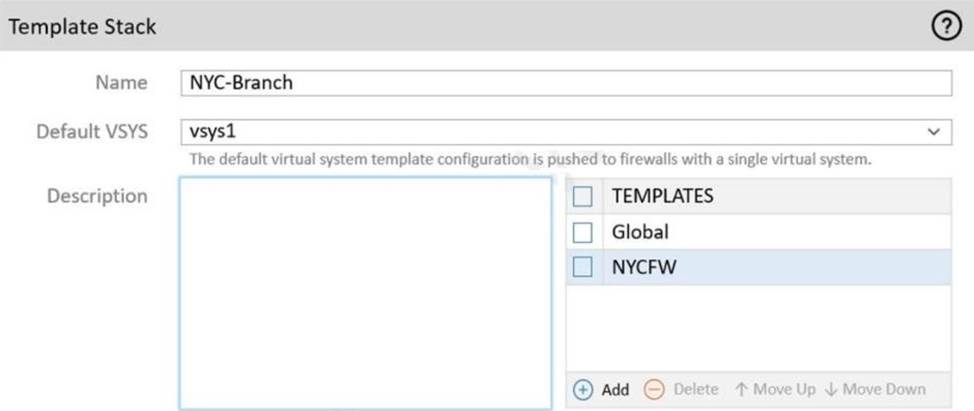Click the Move Up button label
The width and height of the screenshot is (974, 411).
coord(785,389)
